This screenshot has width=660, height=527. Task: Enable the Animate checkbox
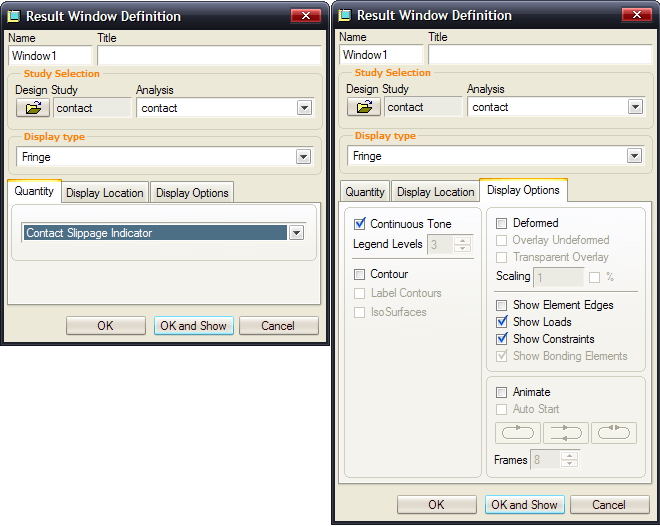click(501, 392)
